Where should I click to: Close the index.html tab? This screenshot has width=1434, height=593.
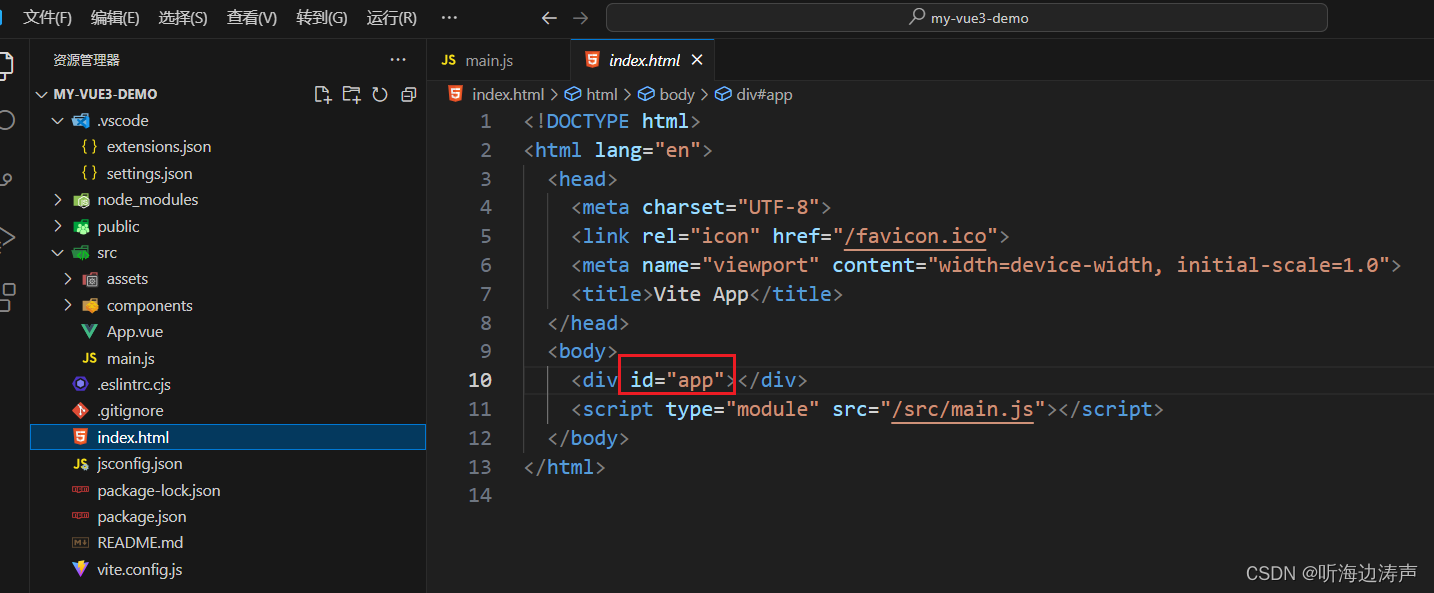pyautogui.click(x=697, y=59)
